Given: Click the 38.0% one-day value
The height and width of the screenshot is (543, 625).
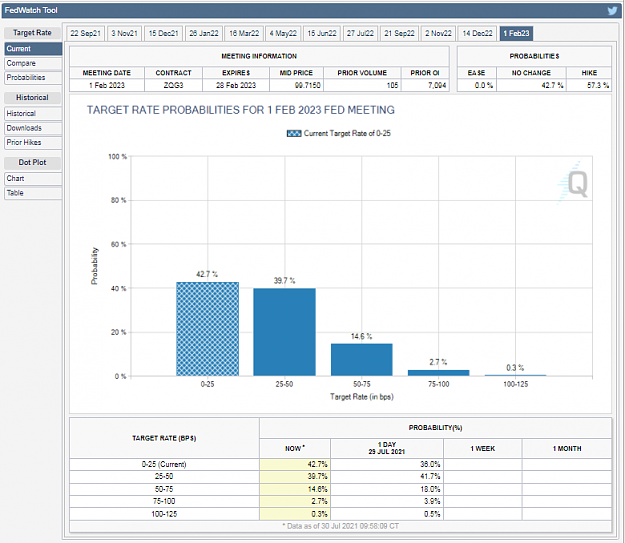Looking at the screenshot, I should (x=430, y=464).
